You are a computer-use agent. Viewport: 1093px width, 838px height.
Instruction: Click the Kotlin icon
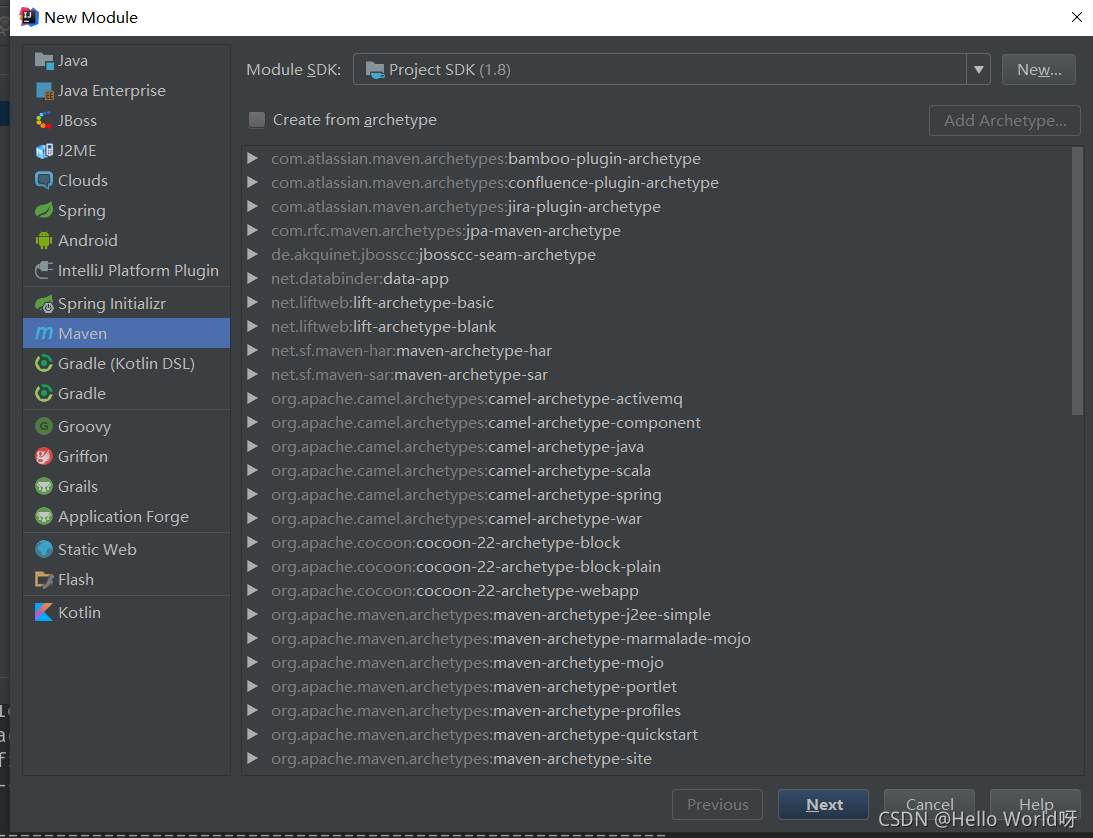pos(44,612)
